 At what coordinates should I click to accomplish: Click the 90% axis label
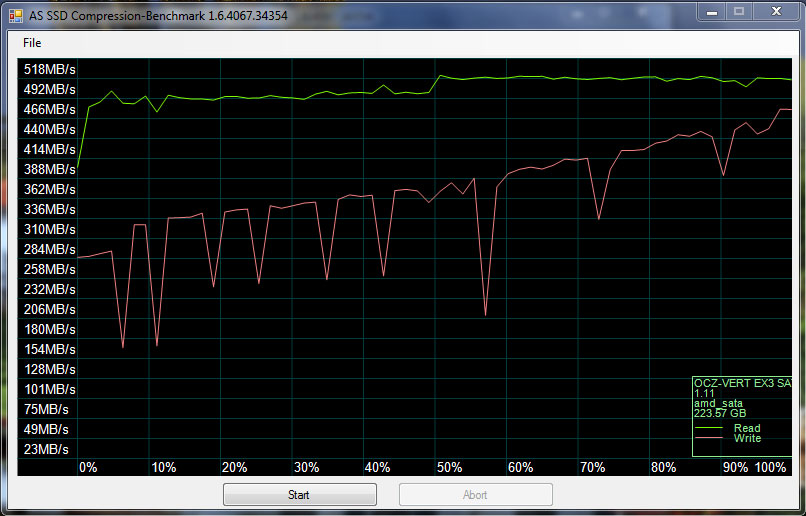(x=736, y=468)
